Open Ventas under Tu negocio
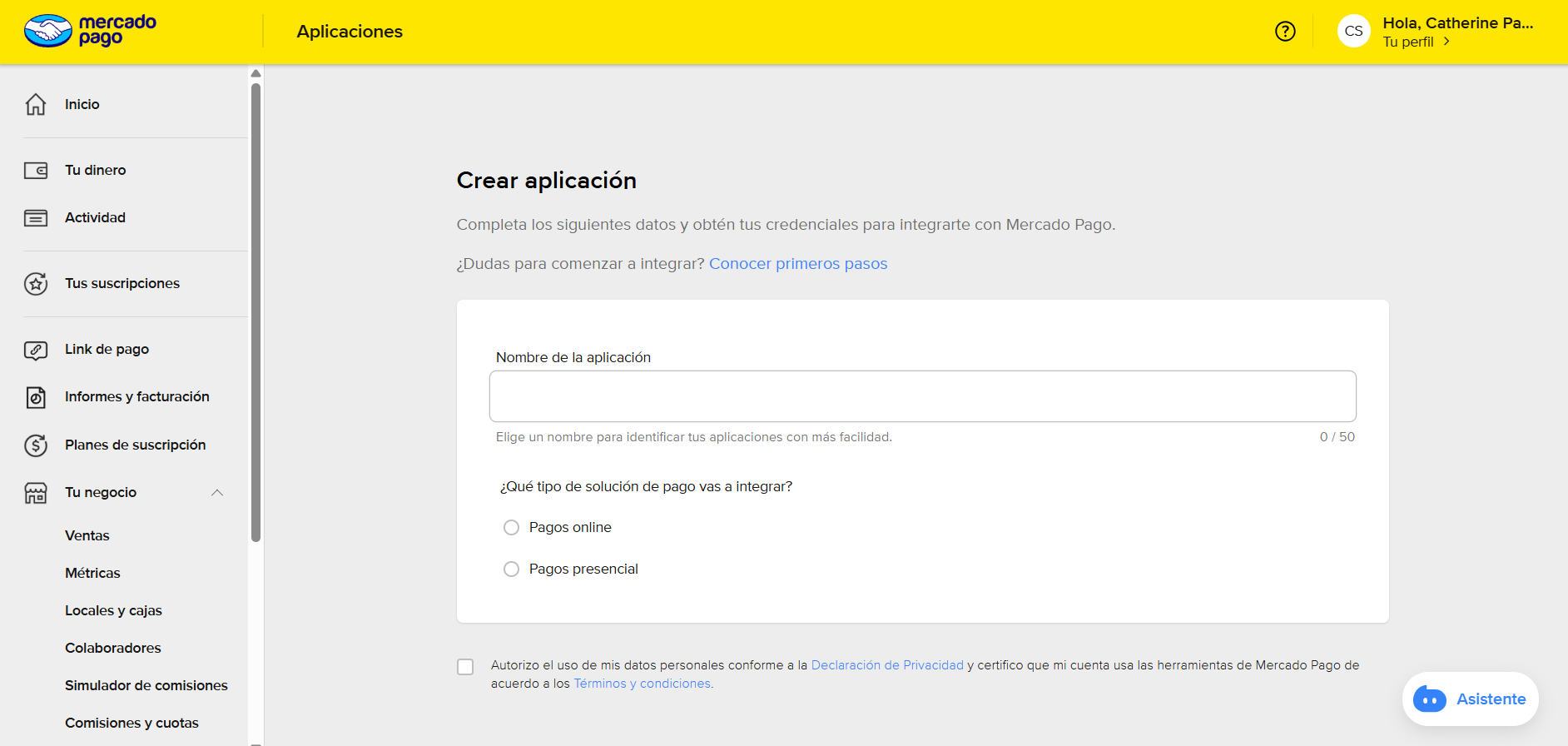This screenshot has height=746, width=1568. [x=87, y=535]
